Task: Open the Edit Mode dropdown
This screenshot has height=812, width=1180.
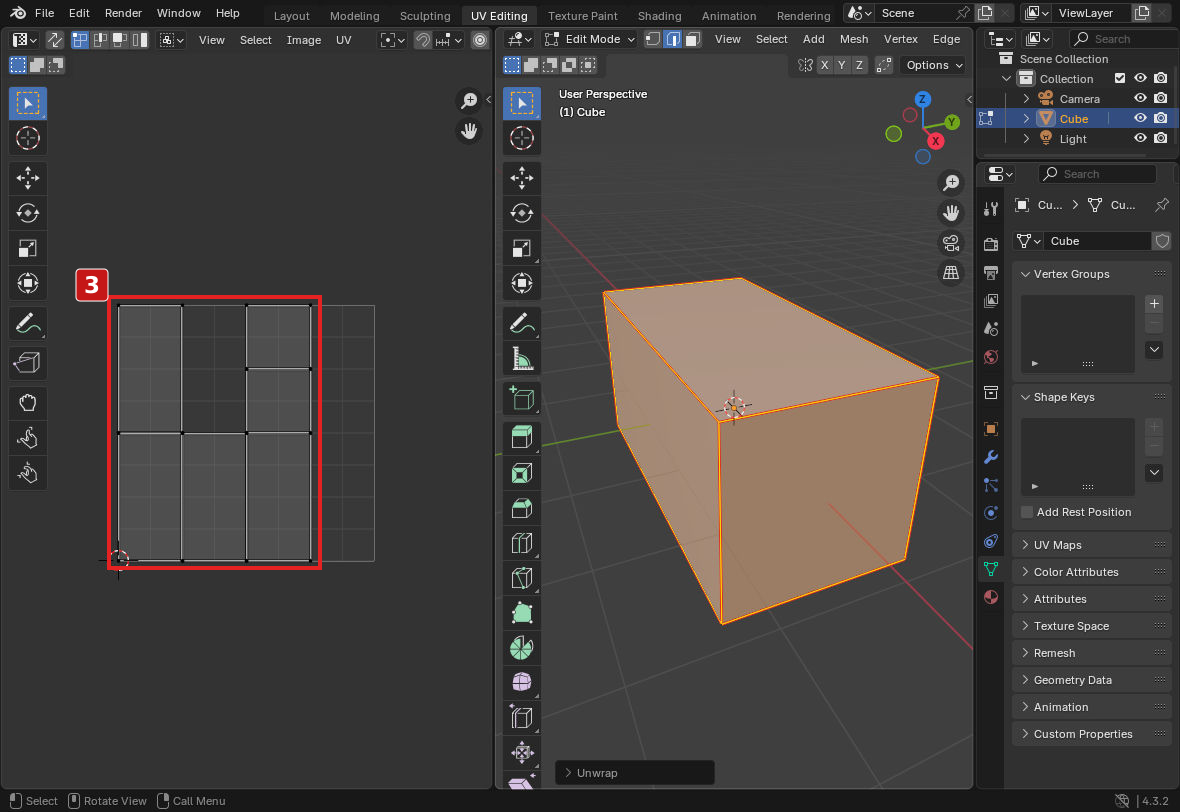Action: click(590, 39)
